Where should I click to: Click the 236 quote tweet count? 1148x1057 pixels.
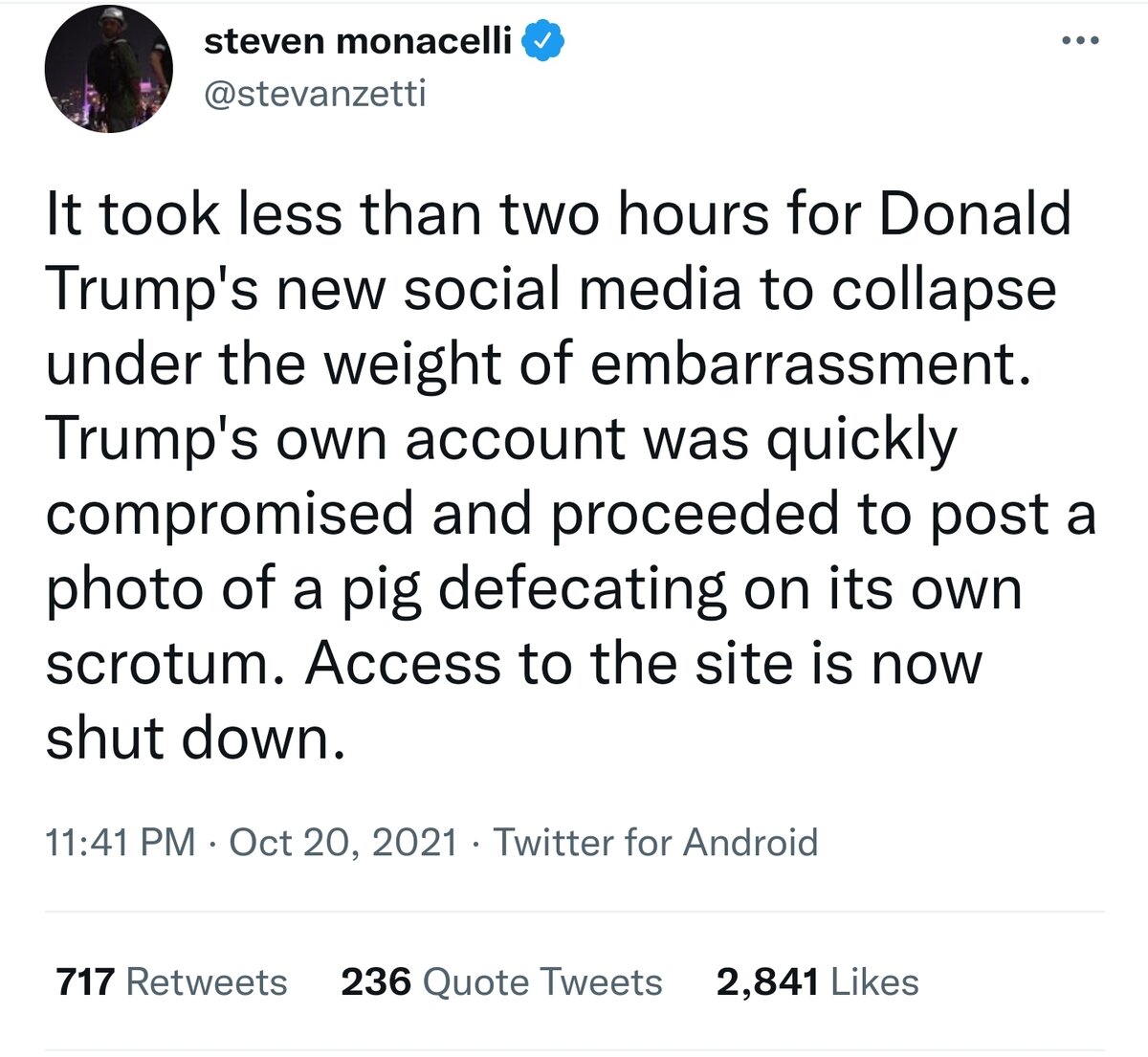(x=376, y=982)
